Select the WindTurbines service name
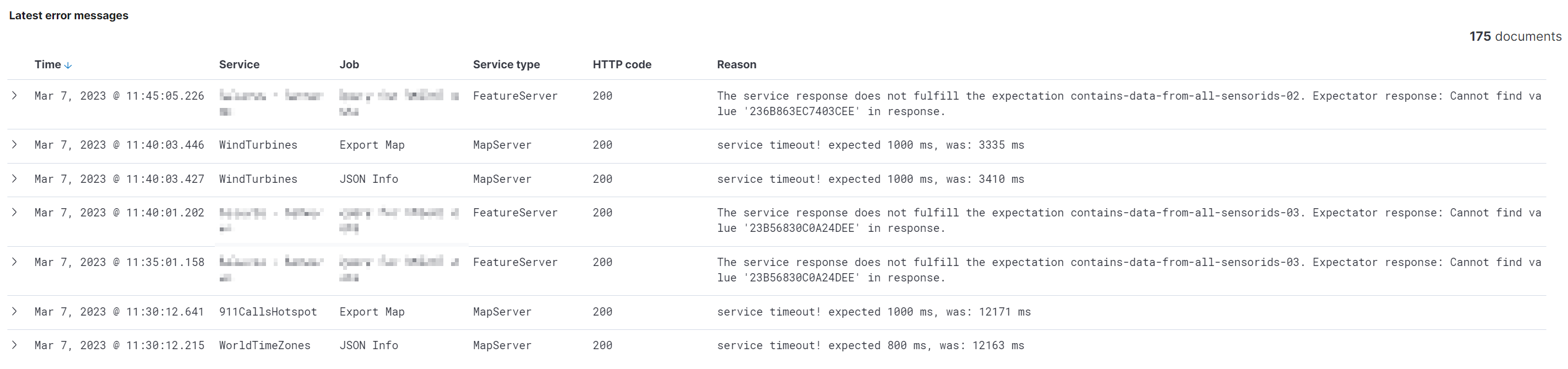The image size is (1568, 369). click(258, 145)
